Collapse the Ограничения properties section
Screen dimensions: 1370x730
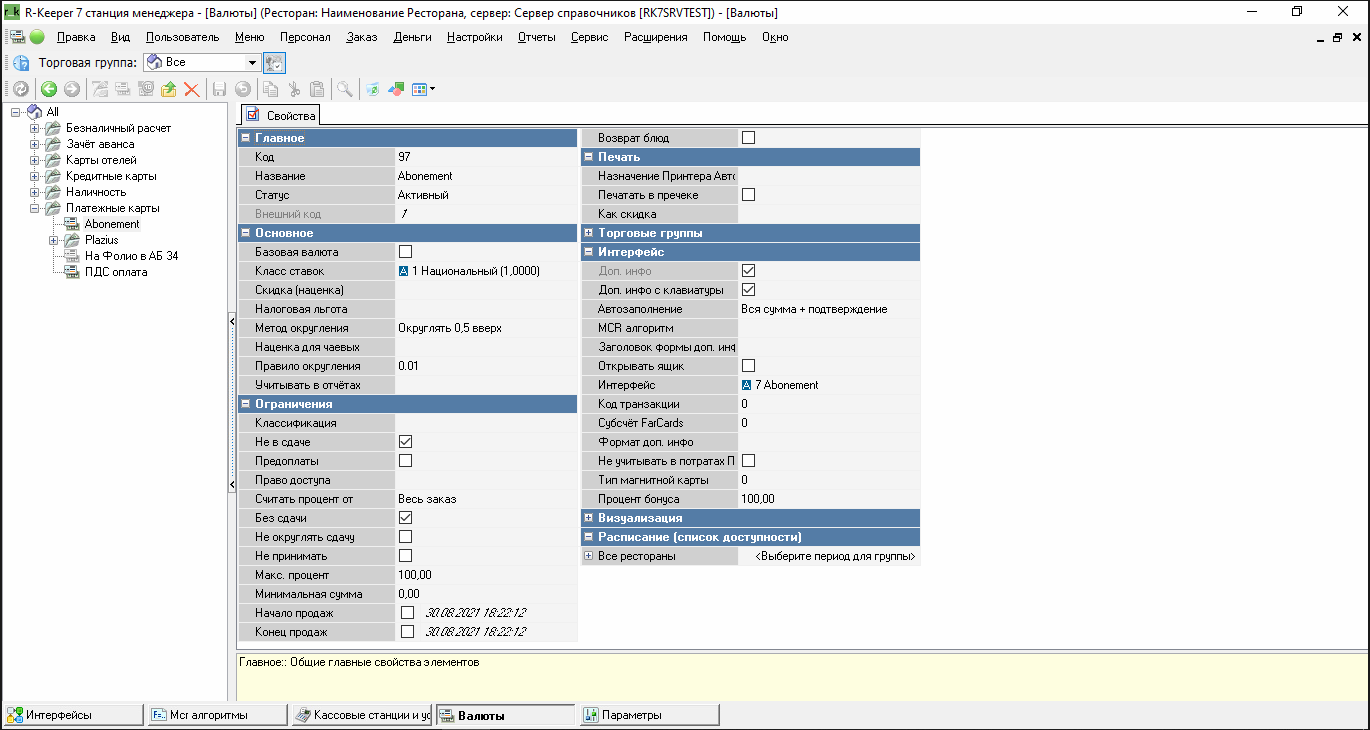coord(246,404)
